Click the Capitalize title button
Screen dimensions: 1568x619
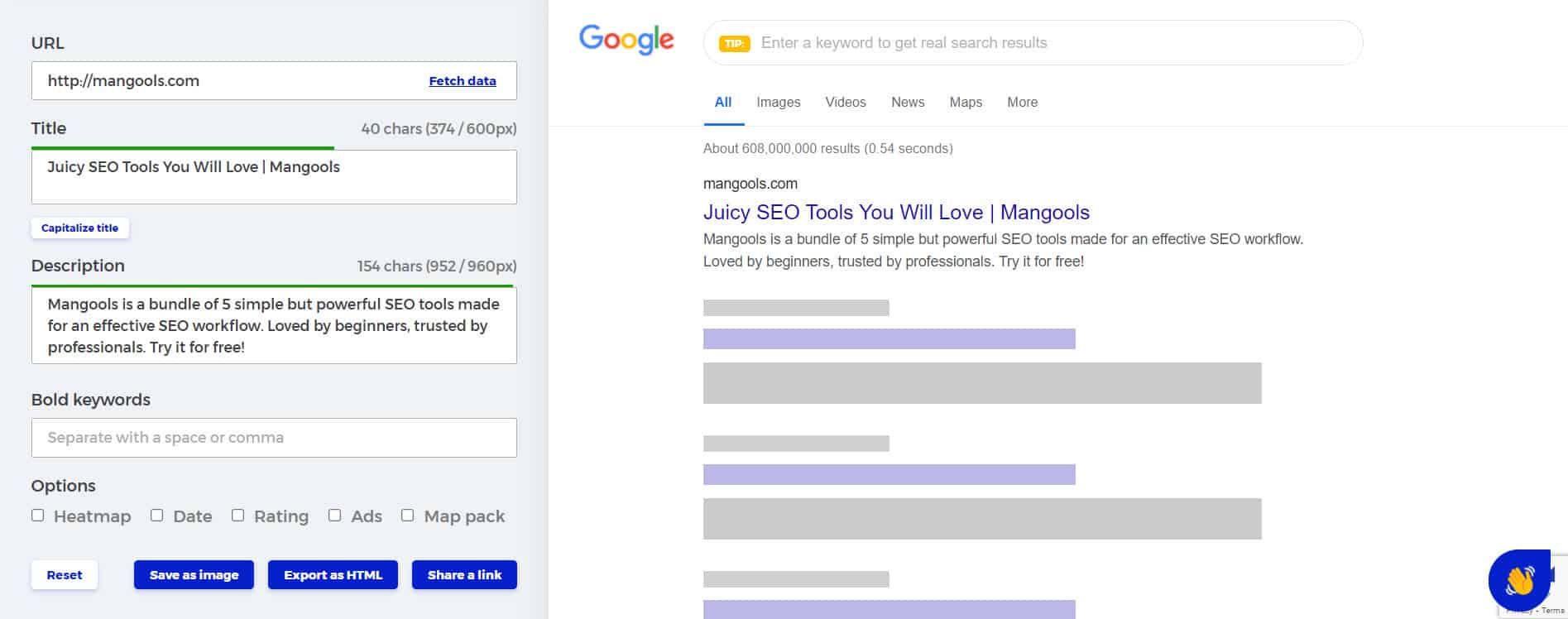pyautogui.click(x=80, y=228)
